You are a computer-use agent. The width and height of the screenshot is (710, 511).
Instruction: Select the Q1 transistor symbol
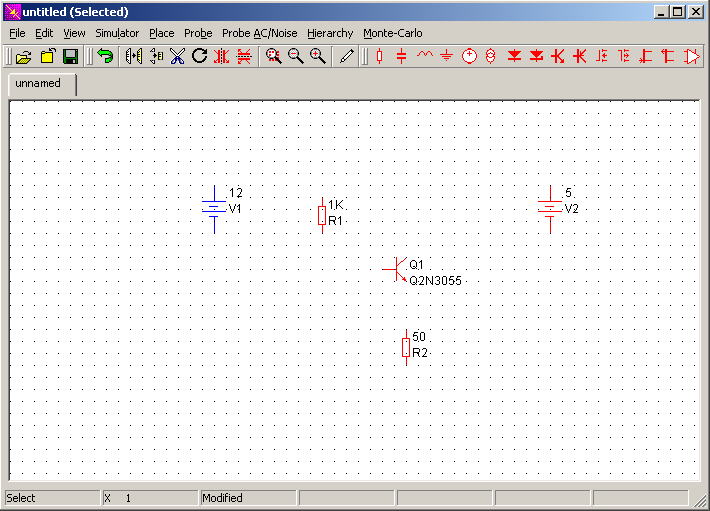[x=395, y=269]
